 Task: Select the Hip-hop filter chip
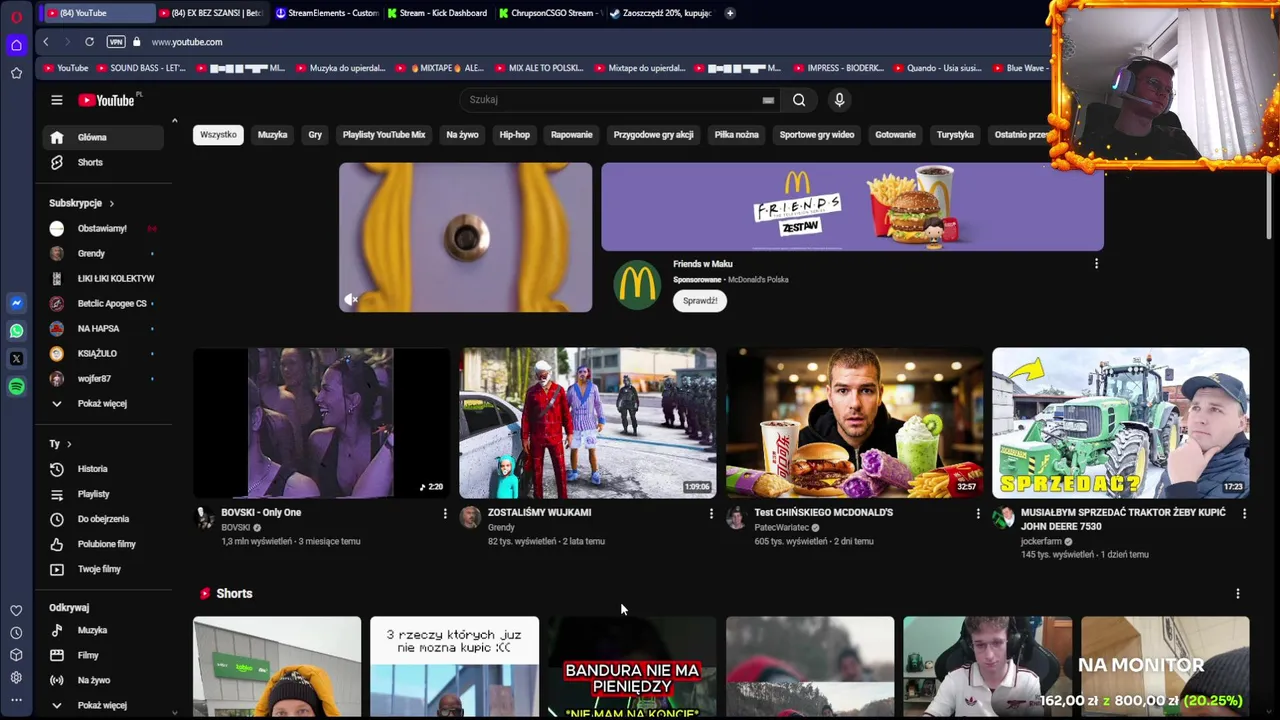[x=515, y=135]
